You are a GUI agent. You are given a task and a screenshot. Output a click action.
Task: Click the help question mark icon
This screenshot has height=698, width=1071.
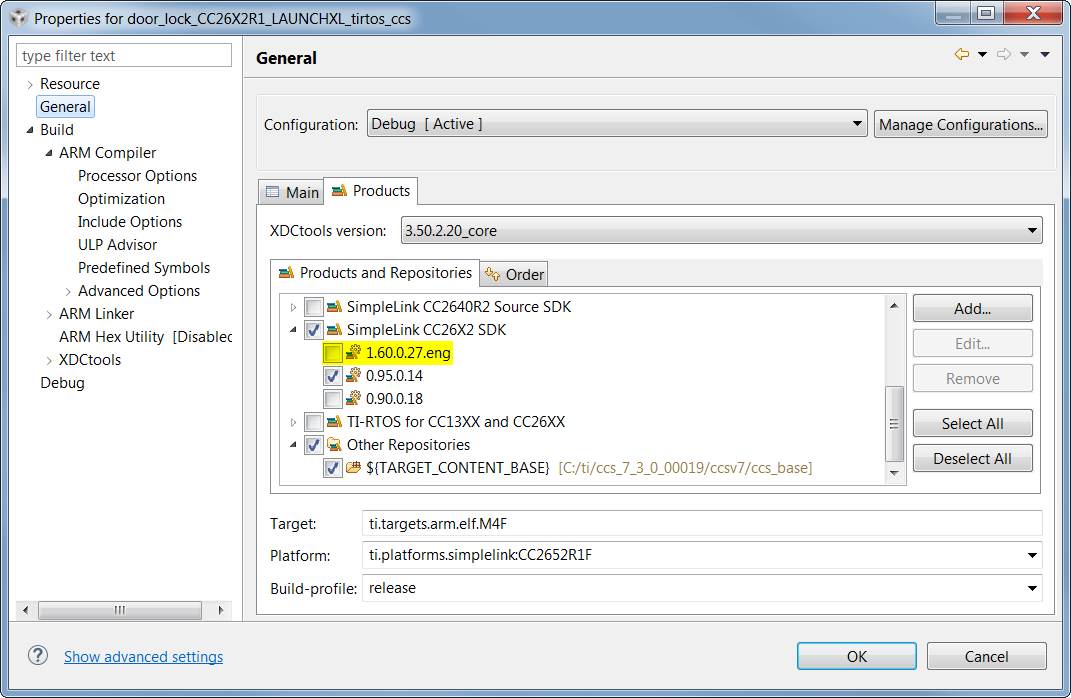(x=38, y=656)
